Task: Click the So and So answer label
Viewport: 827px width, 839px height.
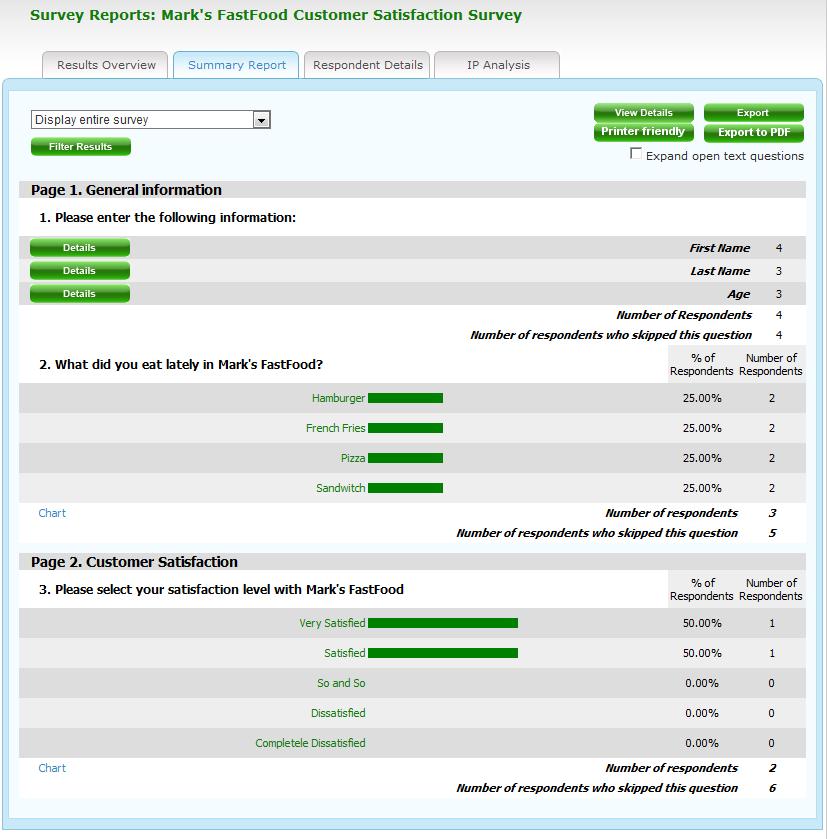Action: click(341, 683)
